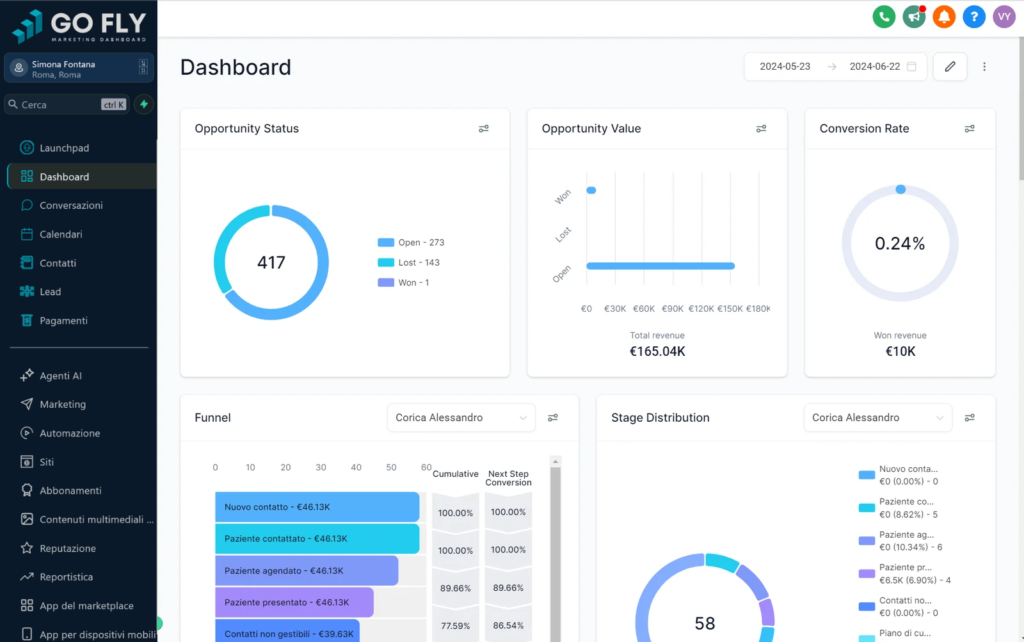
Task: Toggle the Lost legend entry visibility
Action: 408,263
